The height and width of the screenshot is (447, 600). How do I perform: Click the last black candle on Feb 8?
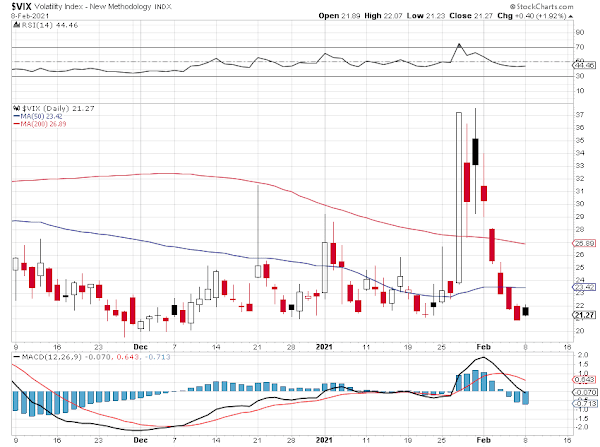(526, 311)
